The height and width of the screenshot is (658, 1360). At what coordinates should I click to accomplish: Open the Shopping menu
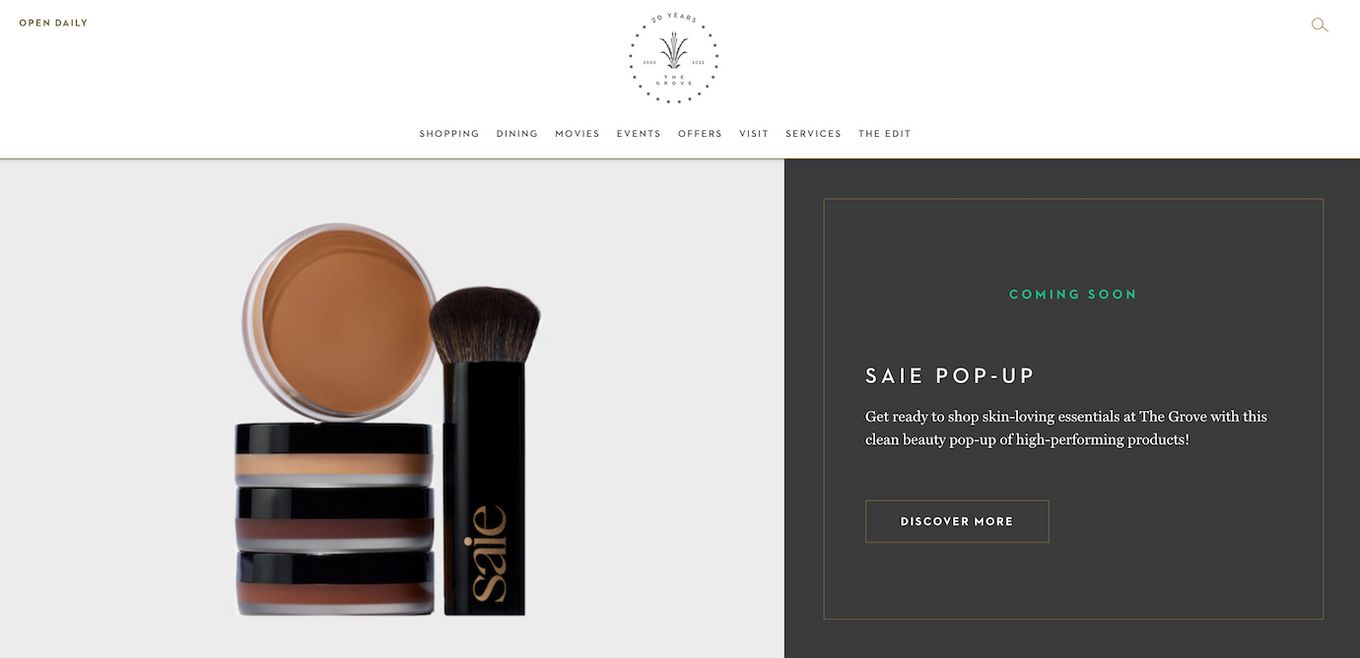tap(449, 134)
